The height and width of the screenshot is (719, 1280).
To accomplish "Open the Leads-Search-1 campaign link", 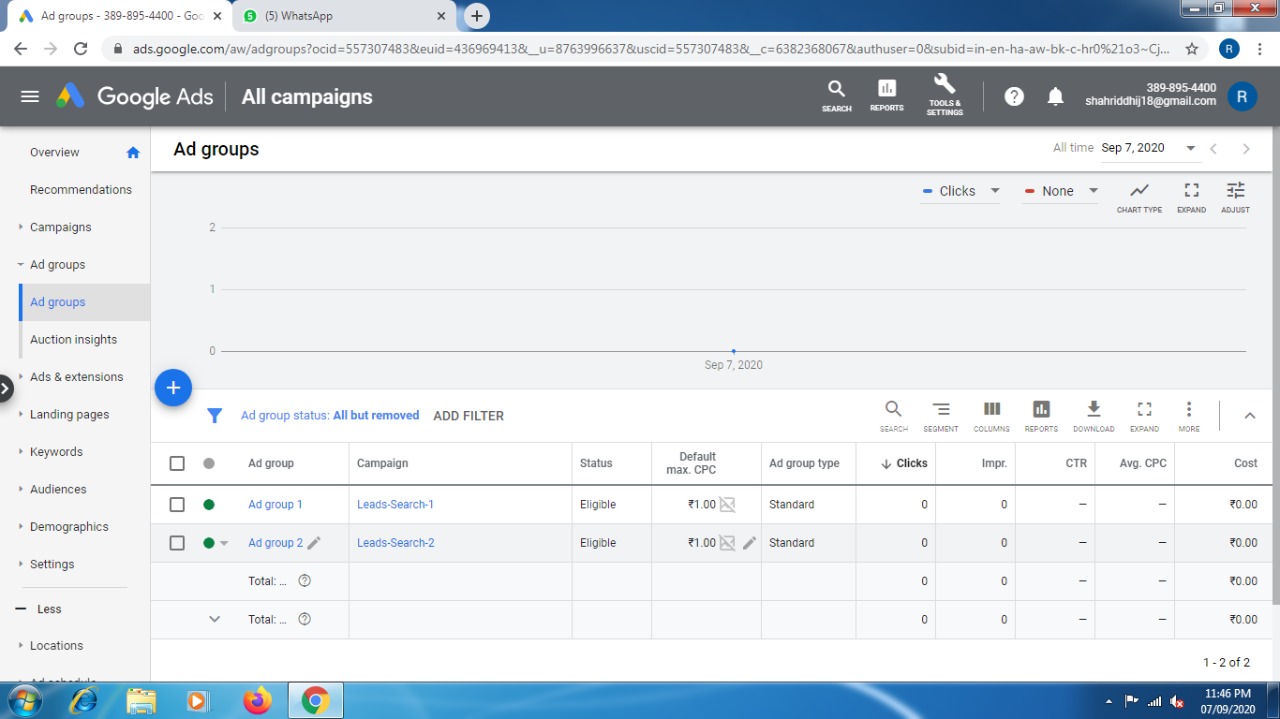I will 395,505.
